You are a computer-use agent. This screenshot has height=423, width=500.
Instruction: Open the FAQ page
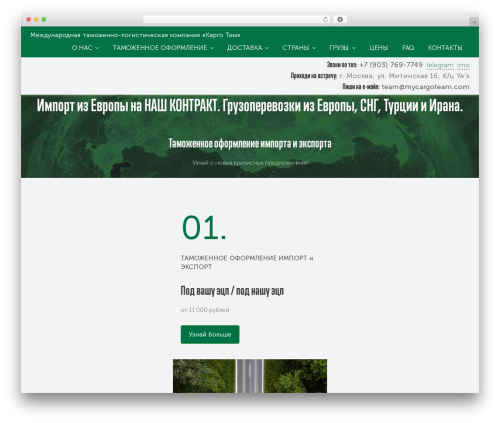(408, 48)
